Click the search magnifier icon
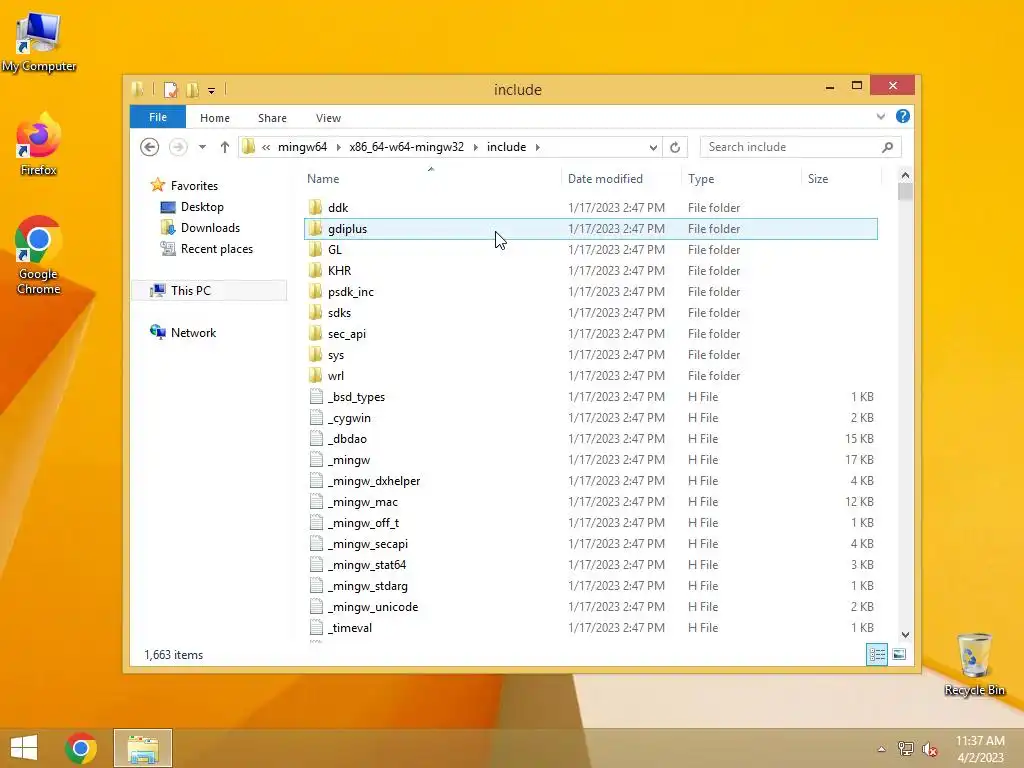 pyautogui.click(x=887, y=147)
